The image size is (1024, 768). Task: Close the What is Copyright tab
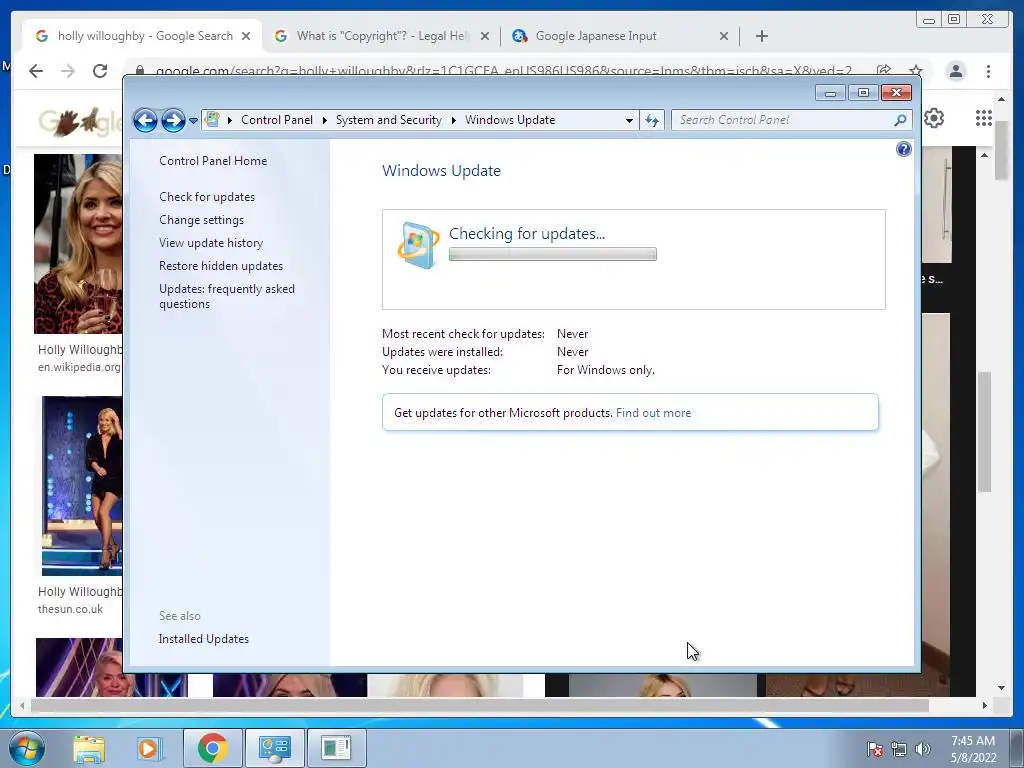(x=485, y=36)
